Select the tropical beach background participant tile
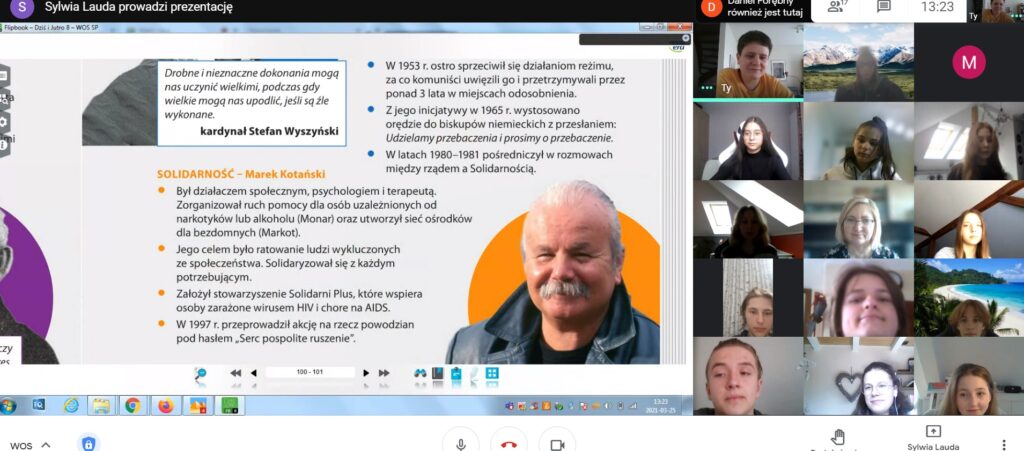This screenshot has height=451, width=1024. click(x=968, y=298)
